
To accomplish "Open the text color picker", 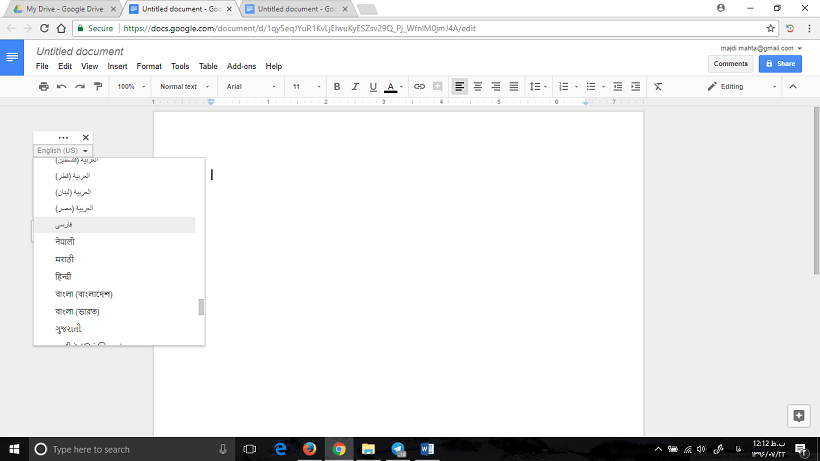I will click(x=392, y=87).
